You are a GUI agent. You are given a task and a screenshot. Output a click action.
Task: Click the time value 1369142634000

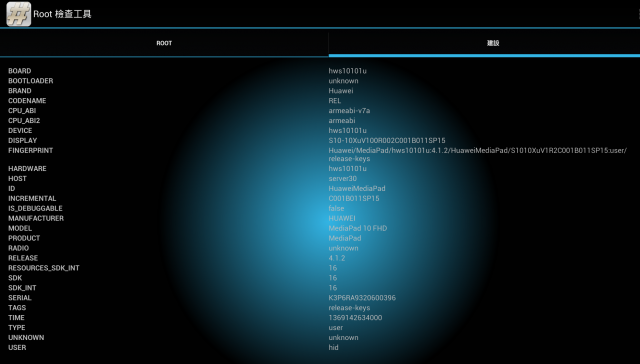[x=355, y=318]
